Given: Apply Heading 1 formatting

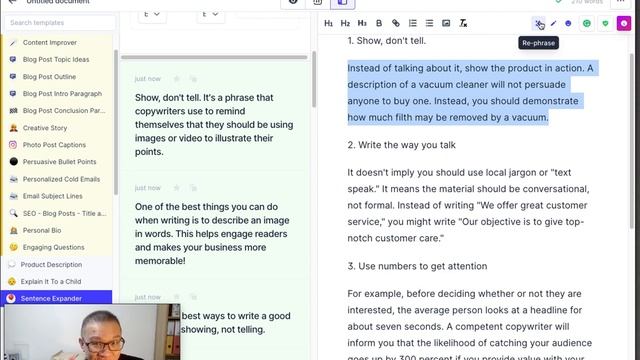Looking at the screenshot, I should coord(328,23).
